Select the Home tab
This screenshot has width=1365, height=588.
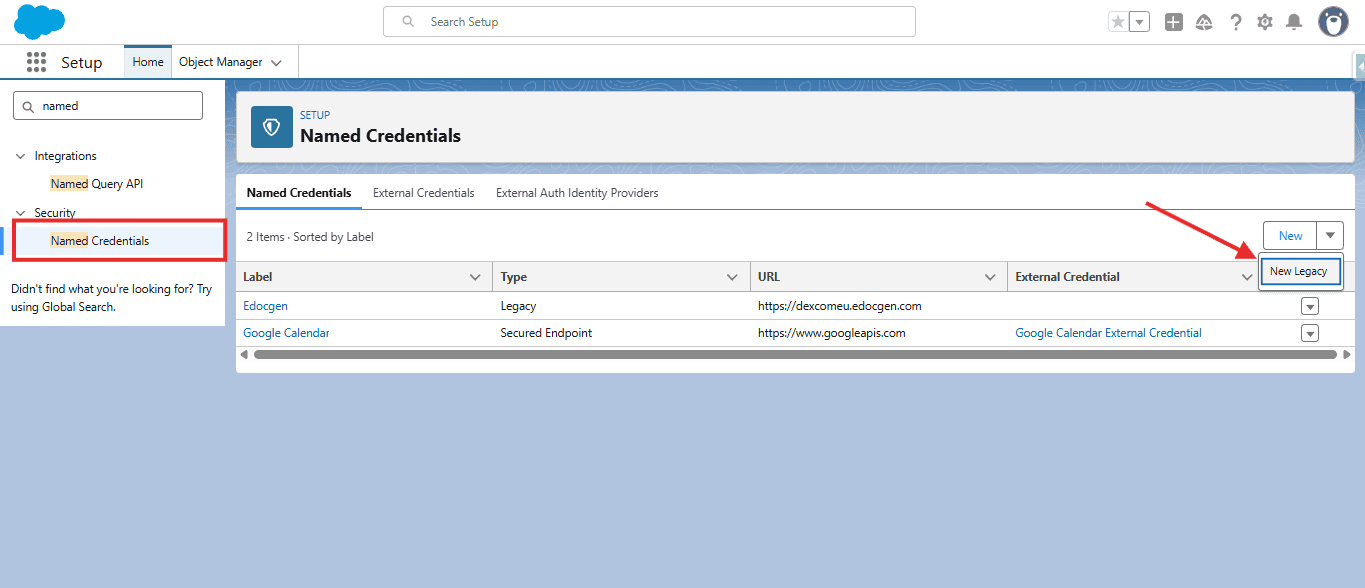click(x=148, y=62)
